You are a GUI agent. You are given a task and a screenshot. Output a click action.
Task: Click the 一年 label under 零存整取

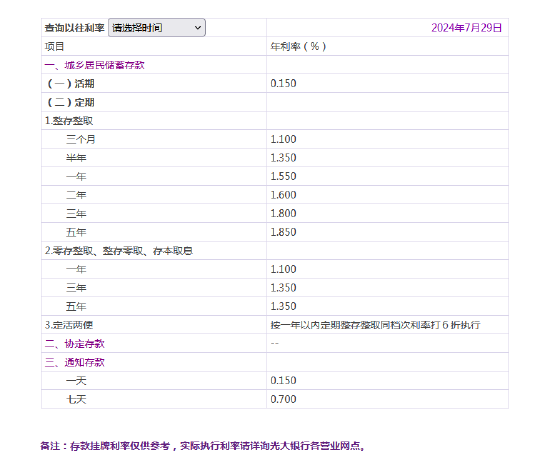pyautogui.click(x=76, y=269)
